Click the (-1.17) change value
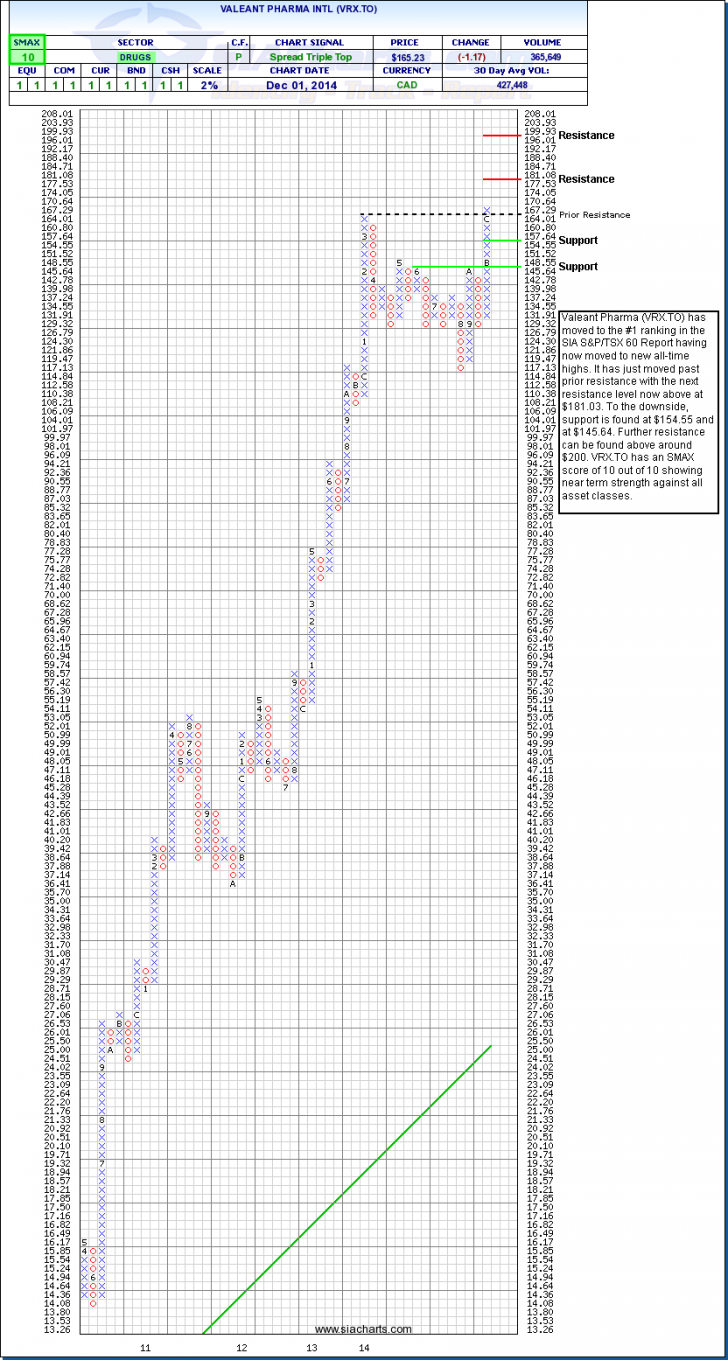Screen dimensions: 728x1360 [470, 58]
